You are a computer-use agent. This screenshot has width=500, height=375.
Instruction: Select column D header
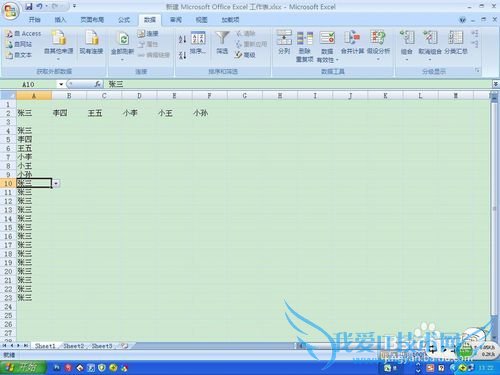[x=139, y=96]
